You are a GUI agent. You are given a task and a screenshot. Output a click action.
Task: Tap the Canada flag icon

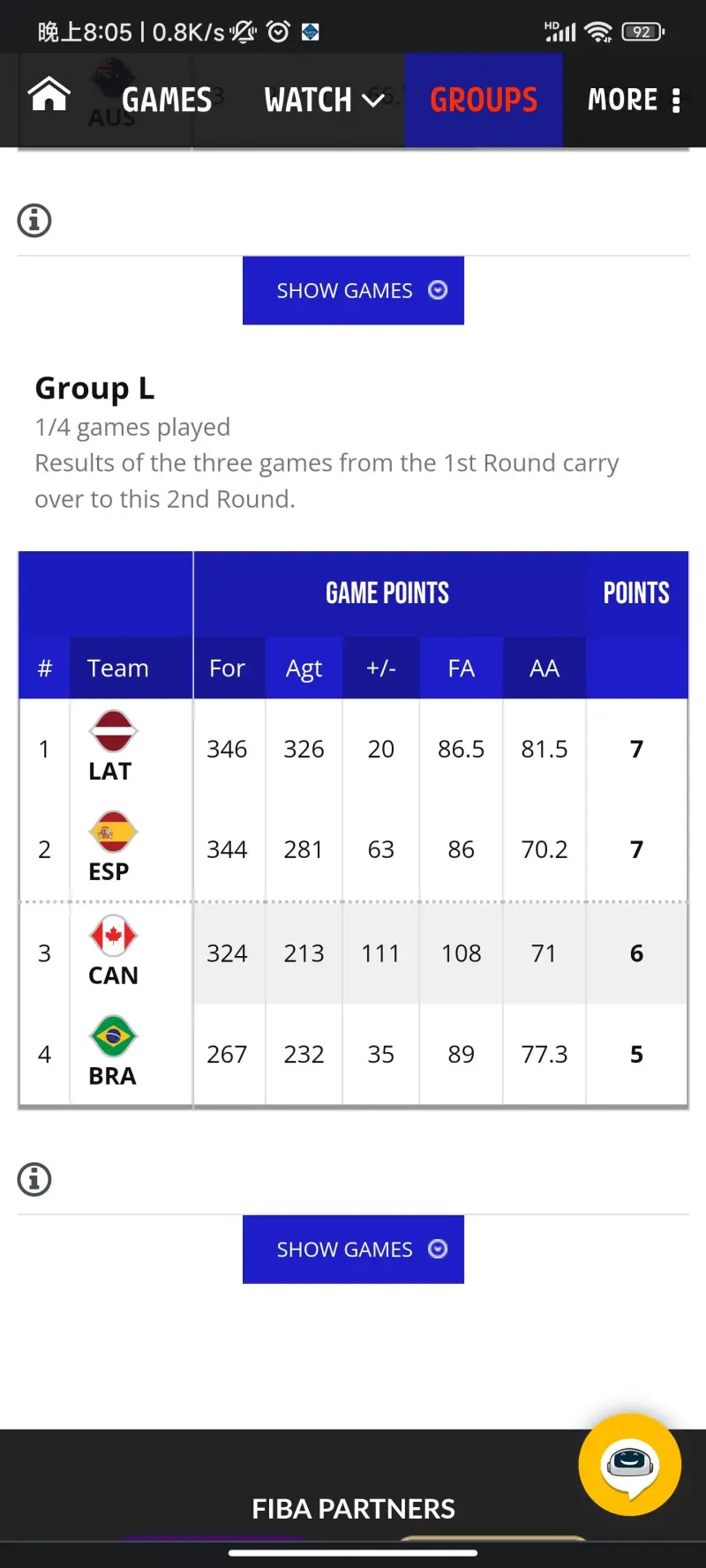(x=113, y=936)
